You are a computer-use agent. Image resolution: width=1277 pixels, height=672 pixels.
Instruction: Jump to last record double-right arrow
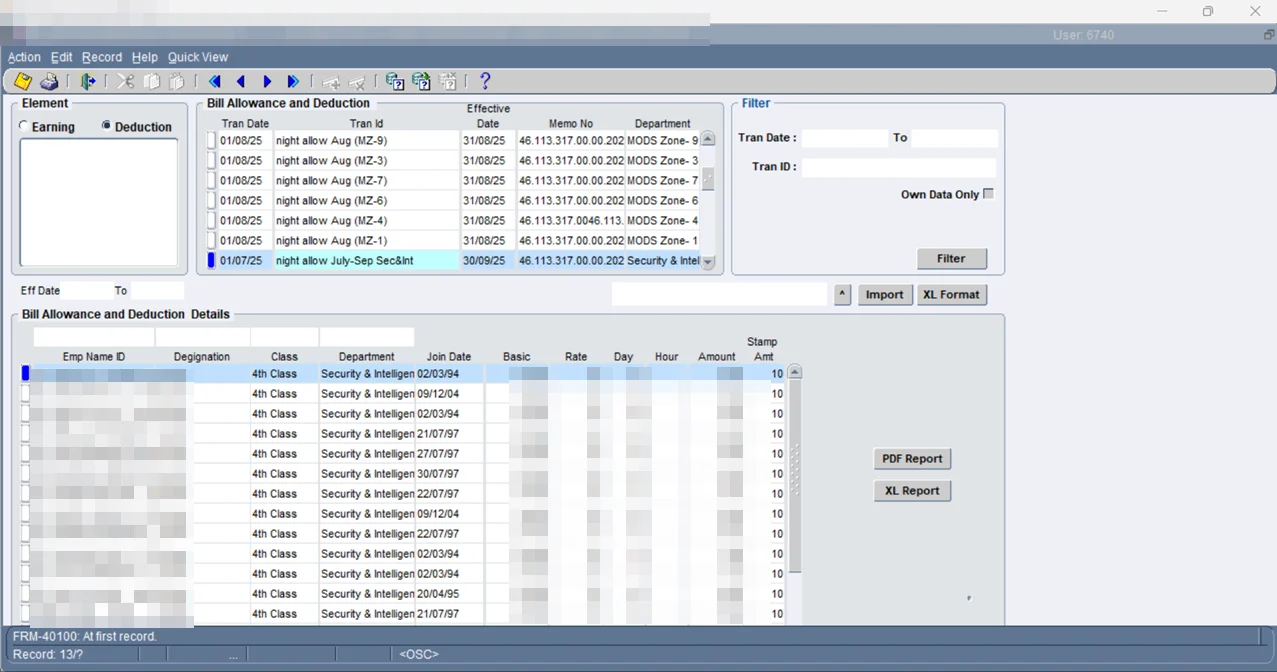pyautogui.click(x=293, y=82)
